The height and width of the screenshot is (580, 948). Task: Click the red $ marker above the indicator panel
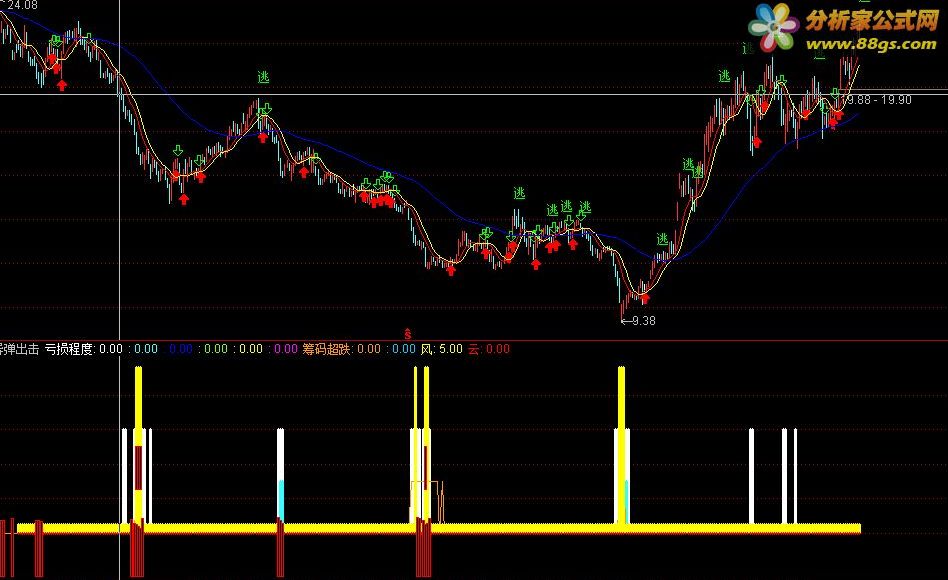(407, 333)
